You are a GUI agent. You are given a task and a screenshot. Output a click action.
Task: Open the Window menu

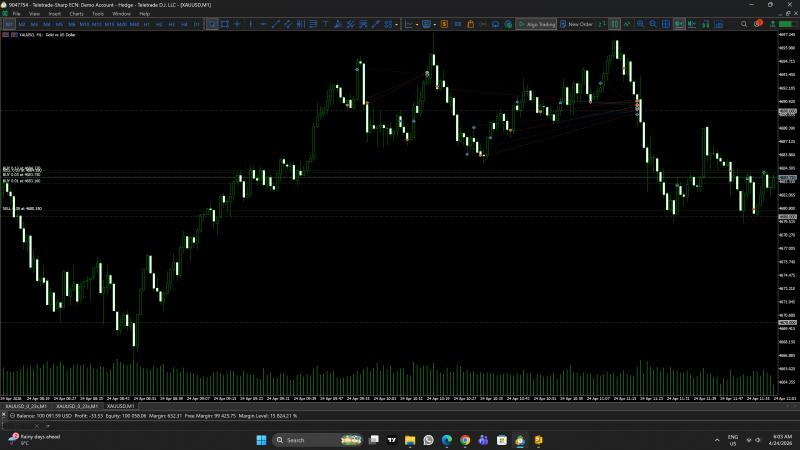point(121,14)
